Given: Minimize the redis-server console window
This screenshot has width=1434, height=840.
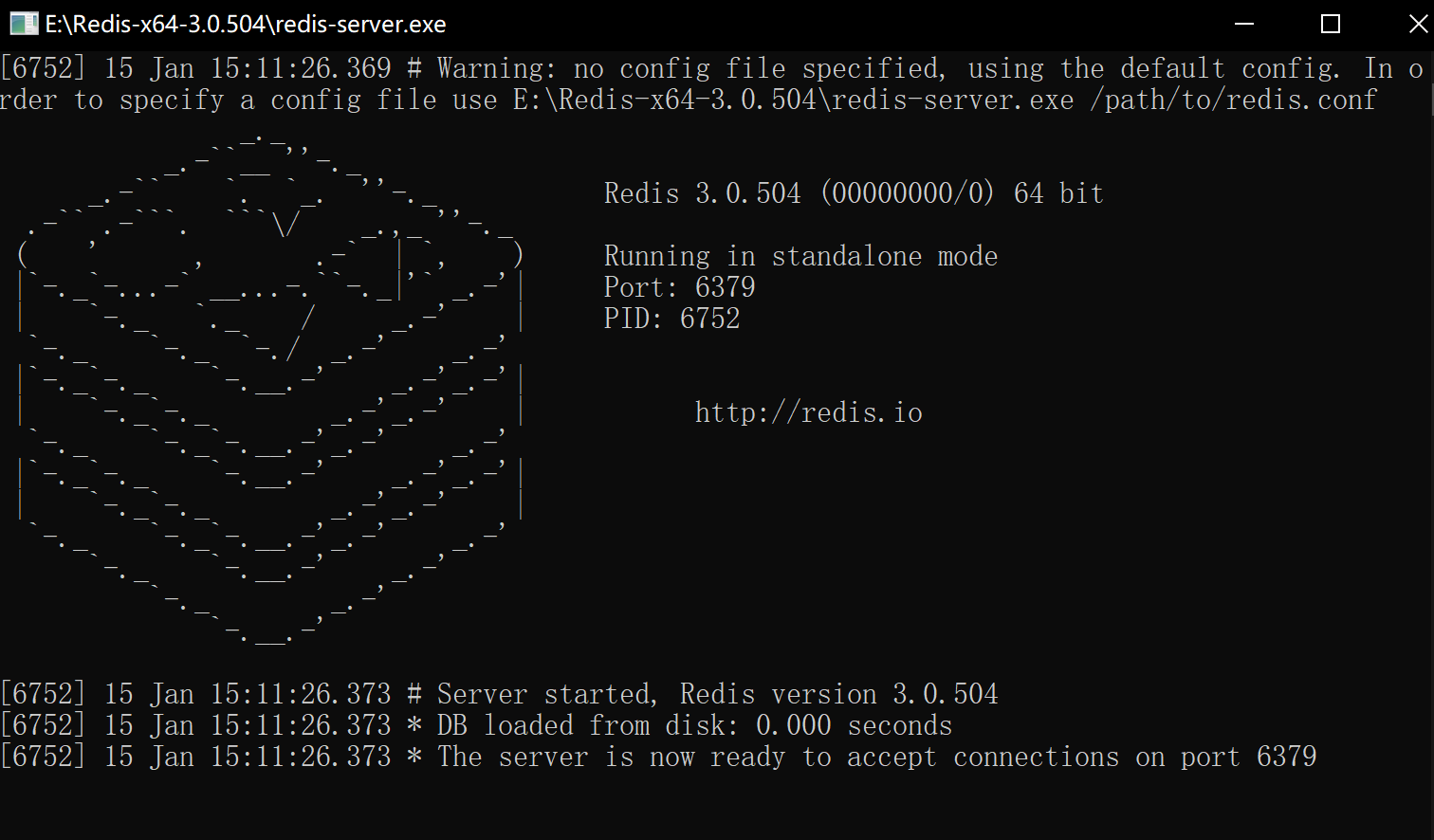Looking at the screenshot, I should [1244, 24].
